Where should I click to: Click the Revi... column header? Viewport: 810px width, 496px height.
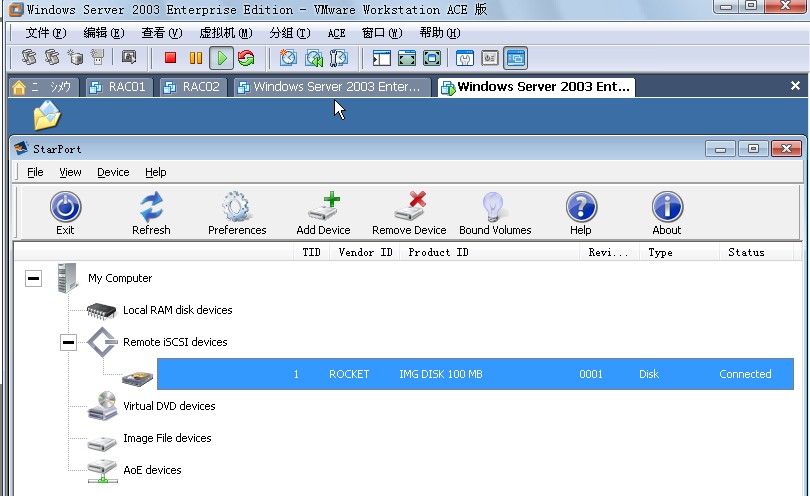pos(610,252)
